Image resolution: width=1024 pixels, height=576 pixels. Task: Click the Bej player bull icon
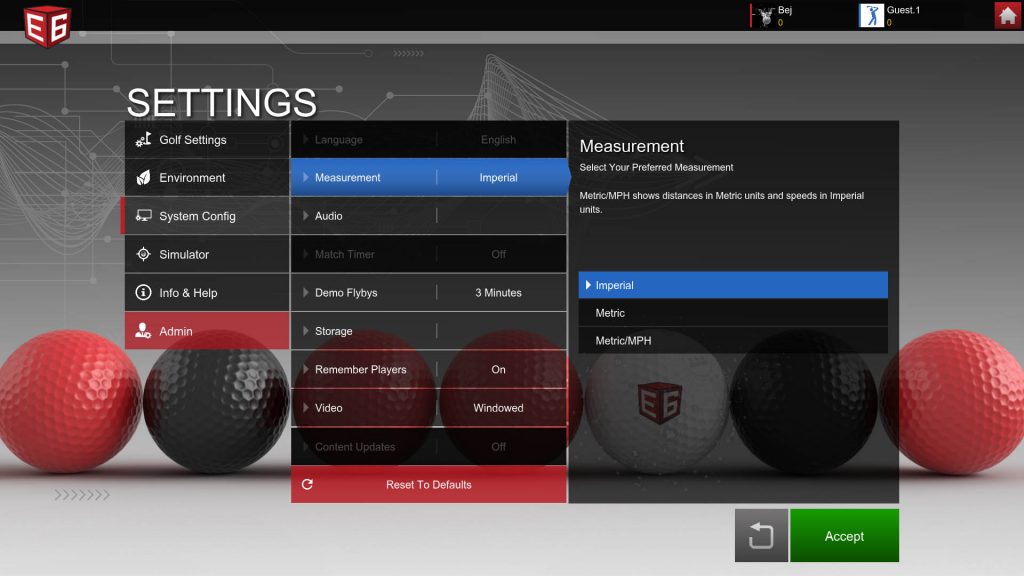(765, 16)
